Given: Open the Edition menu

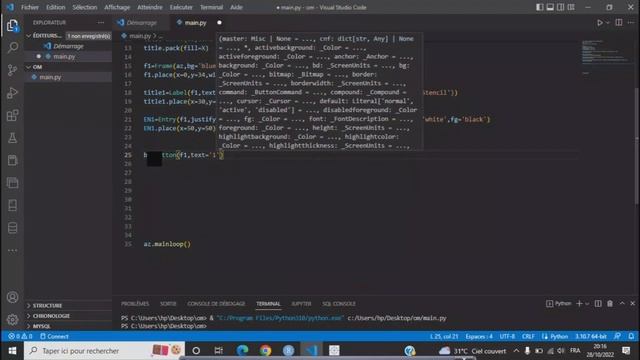Looking at the screenshot, I should tap(56, 7).
